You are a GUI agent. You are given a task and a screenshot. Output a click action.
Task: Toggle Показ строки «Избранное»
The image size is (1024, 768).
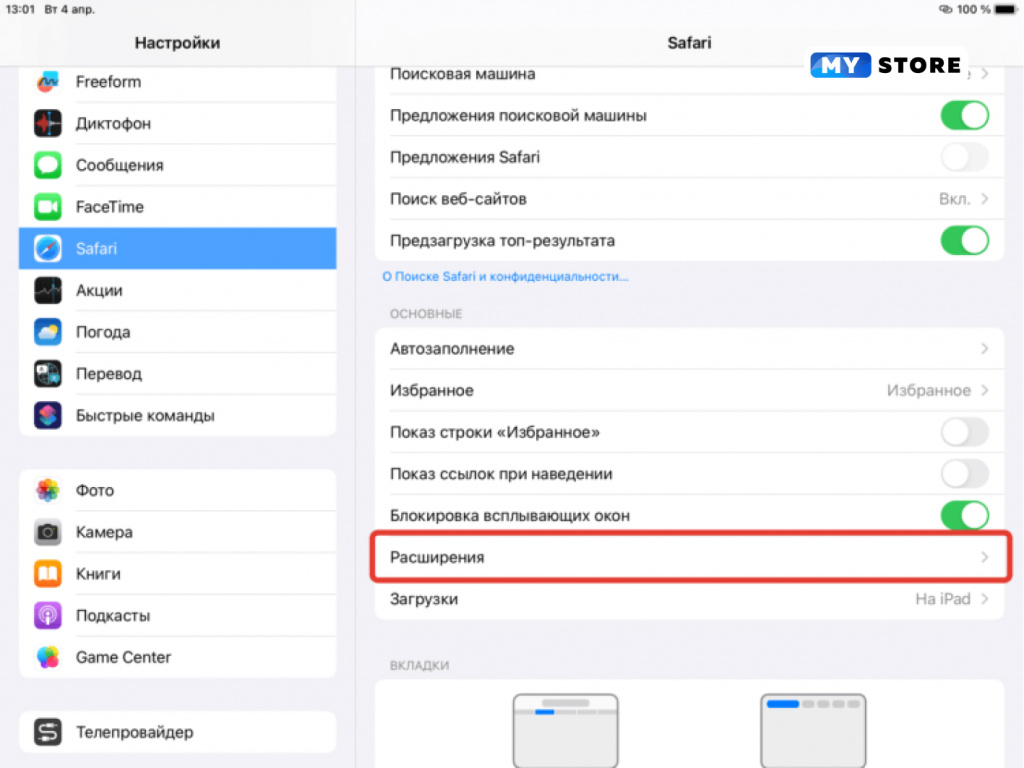[963, 431]
